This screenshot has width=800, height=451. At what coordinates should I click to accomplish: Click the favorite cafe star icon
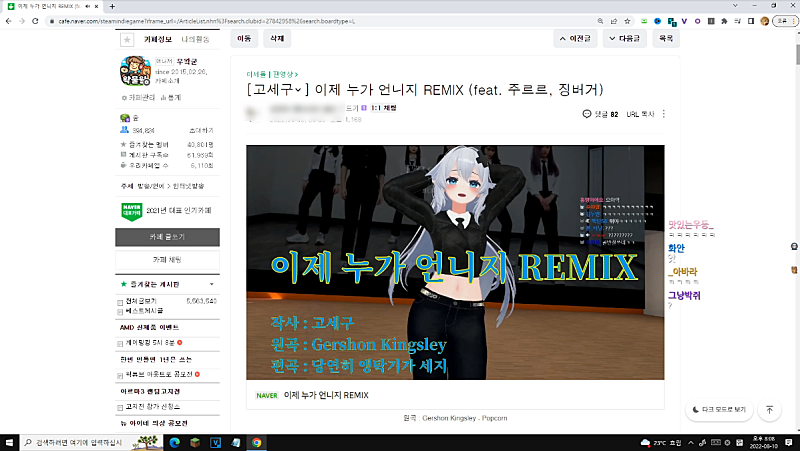tap(127, 39)
